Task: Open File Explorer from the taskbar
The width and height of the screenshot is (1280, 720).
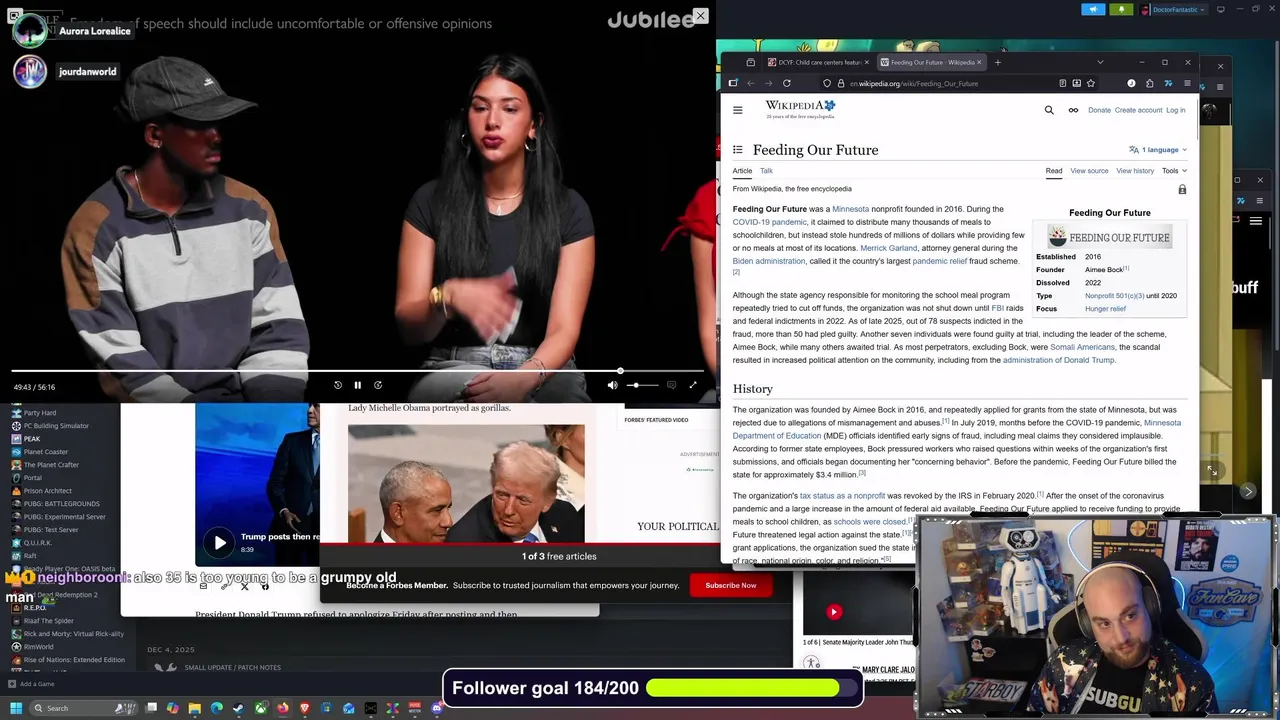Action: (194, 708)
